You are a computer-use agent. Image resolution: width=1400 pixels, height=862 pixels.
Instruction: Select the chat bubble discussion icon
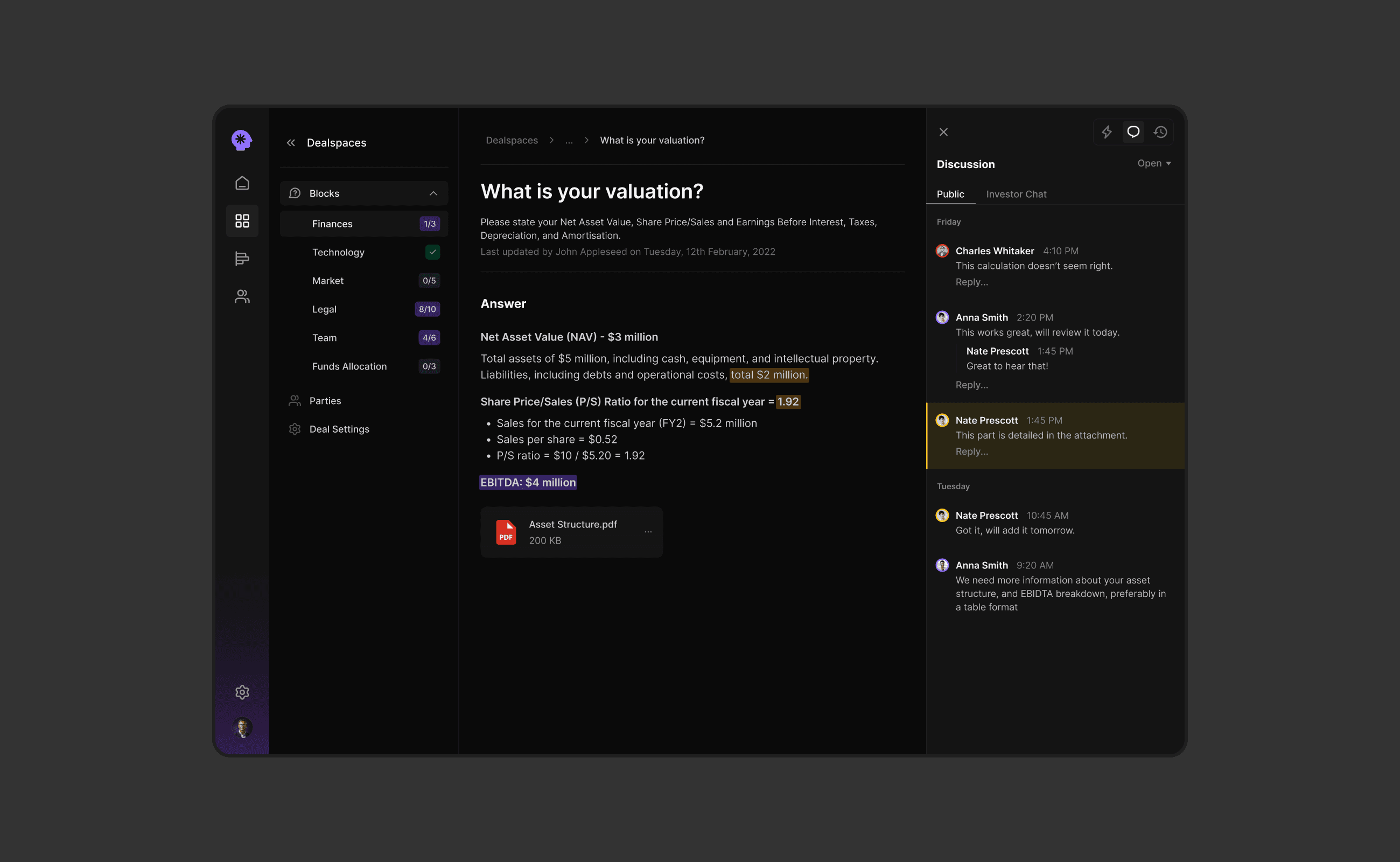point(1133,133)
